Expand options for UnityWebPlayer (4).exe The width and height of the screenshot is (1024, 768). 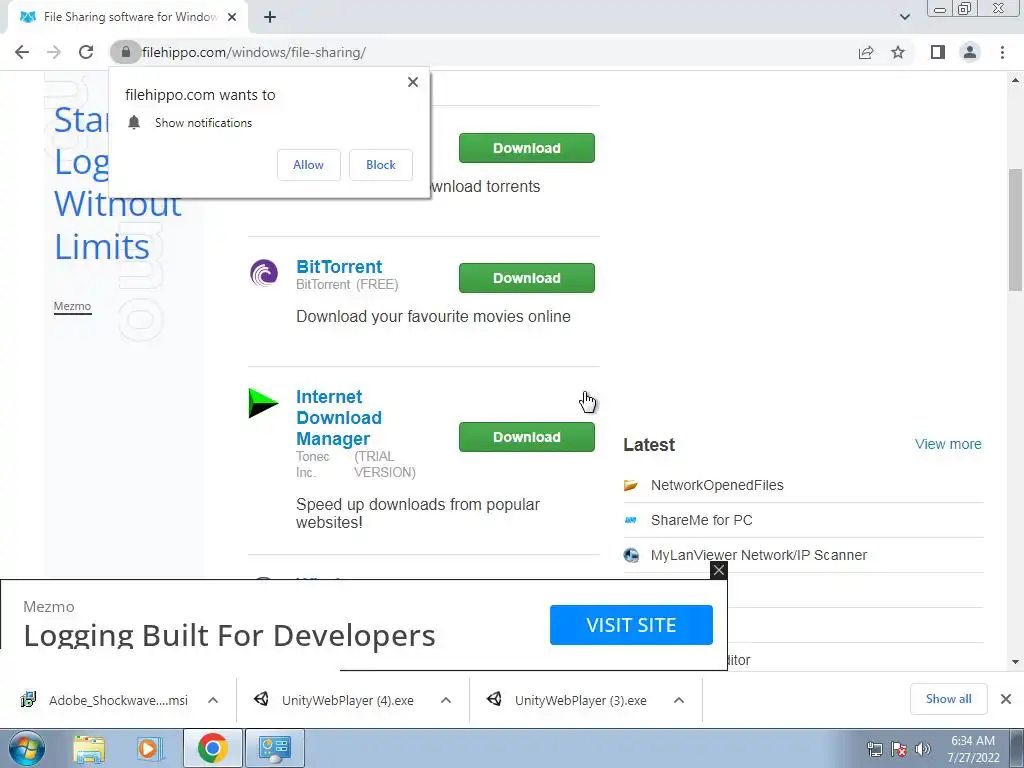coord(446,700)
